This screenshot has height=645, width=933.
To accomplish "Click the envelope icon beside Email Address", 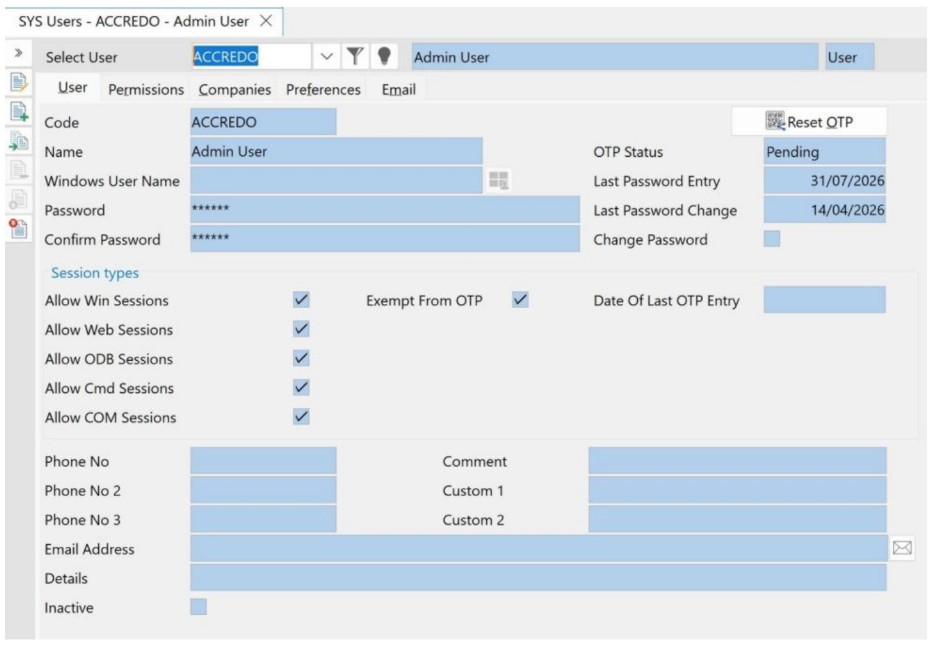I will (x=902, y=547).
